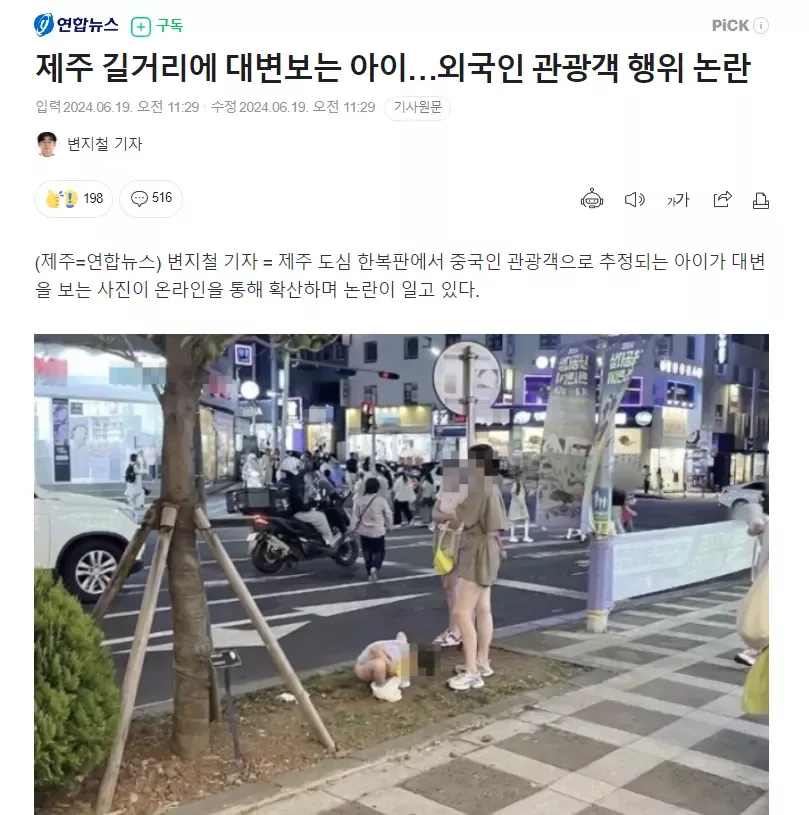
Task: Enlarge the Jeju street article photo
Action: point(401,574)
